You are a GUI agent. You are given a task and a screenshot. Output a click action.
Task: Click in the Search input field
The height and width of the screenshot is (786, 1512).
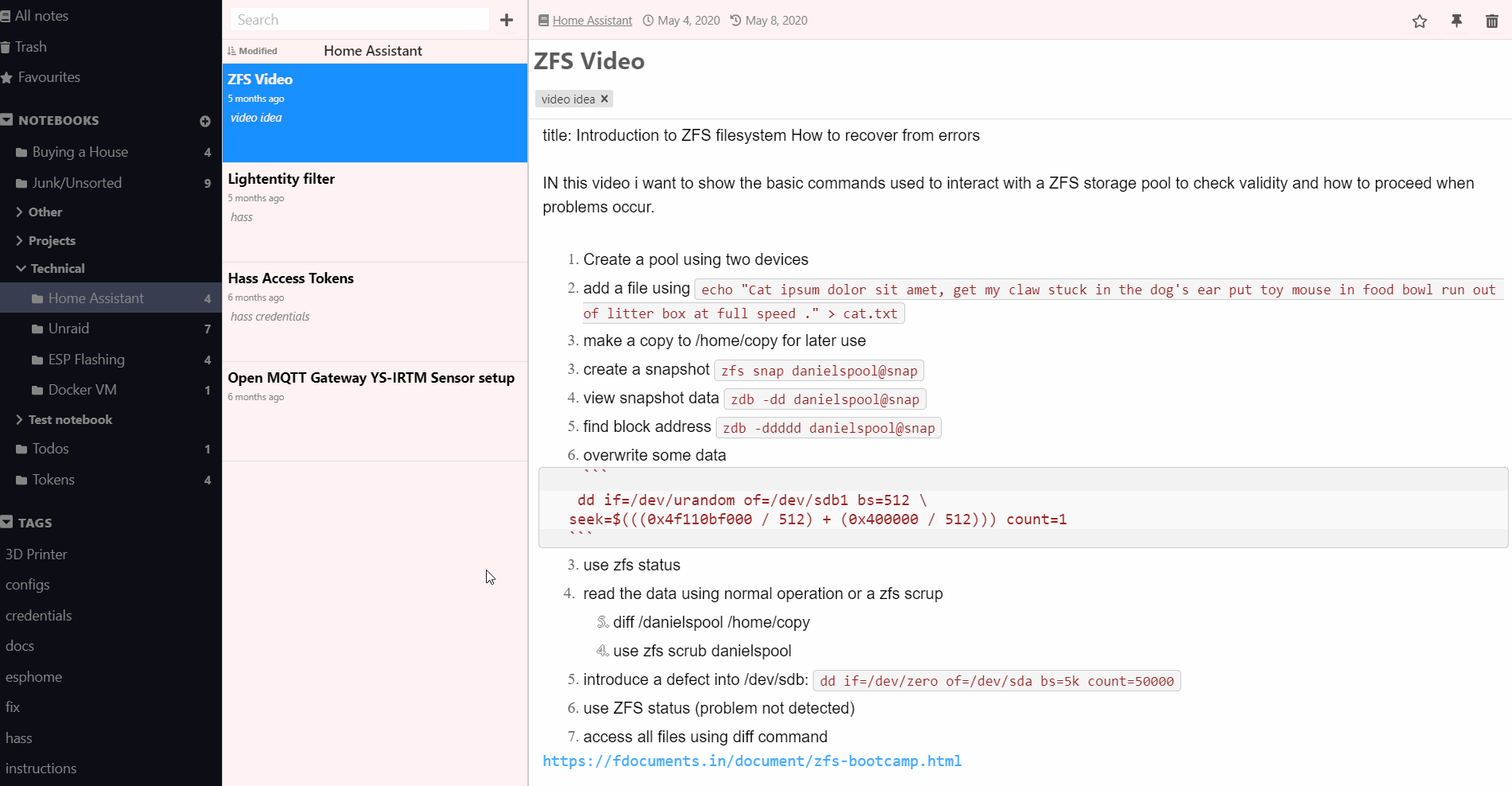(360, 20)
